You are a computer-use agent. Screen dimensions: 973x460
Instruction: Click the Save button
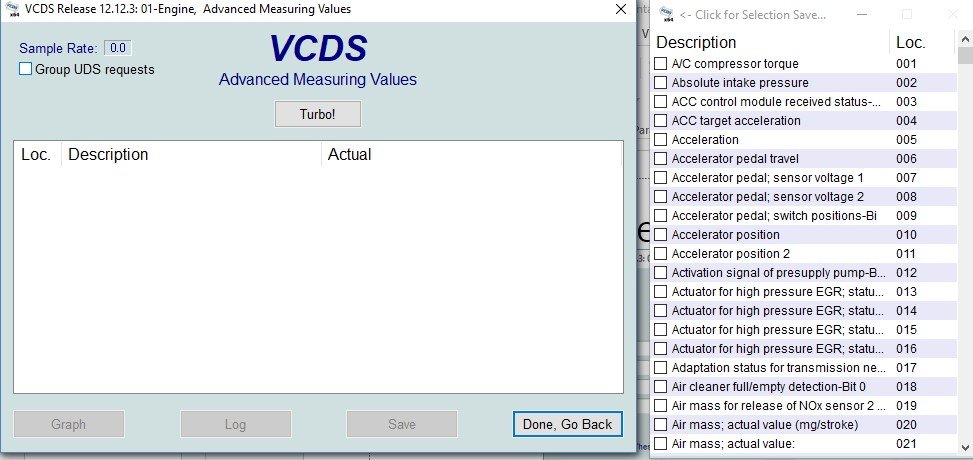(401, 424)
